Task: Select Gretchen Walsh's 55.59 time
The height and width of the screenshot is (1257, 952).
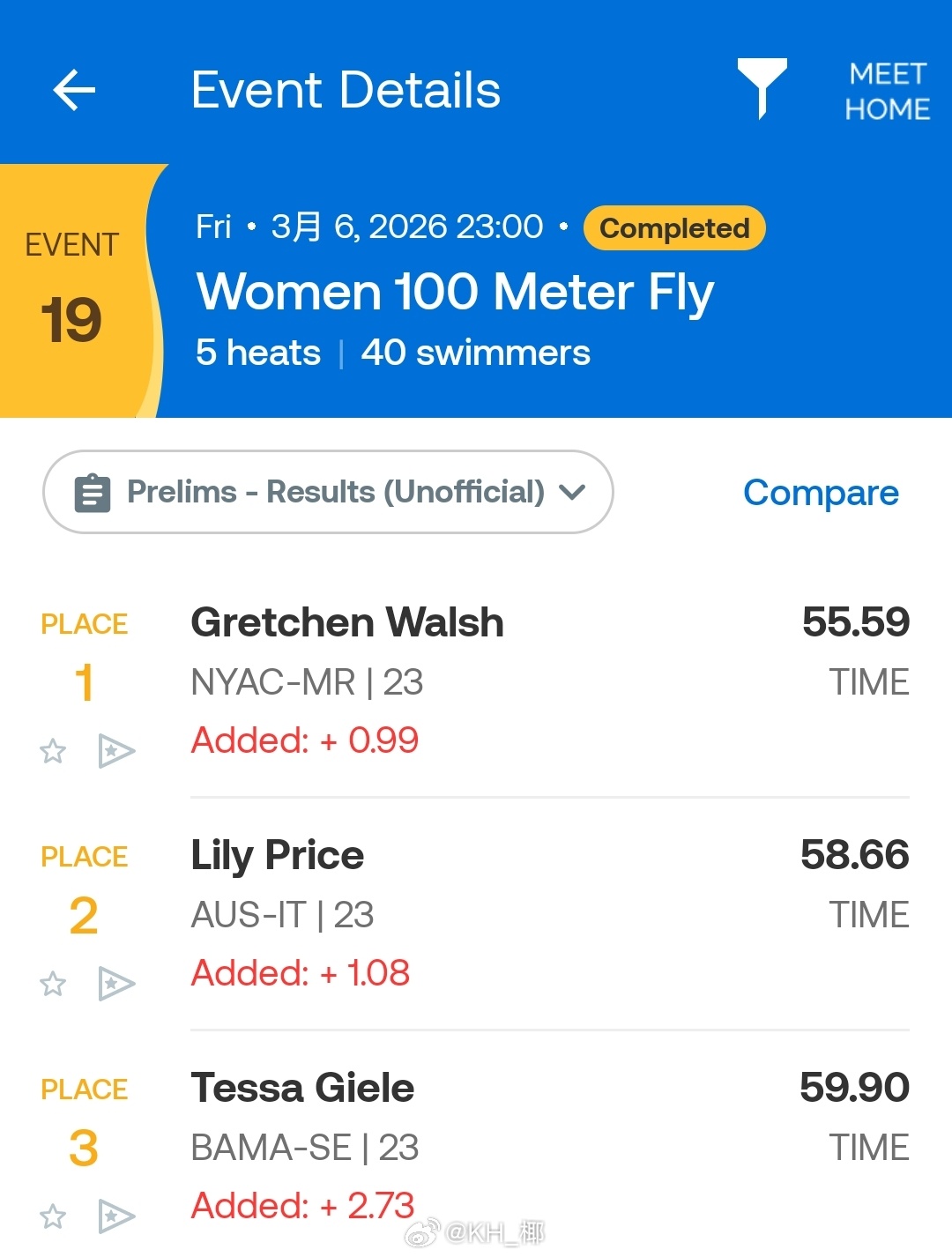Action: point(855,622)
